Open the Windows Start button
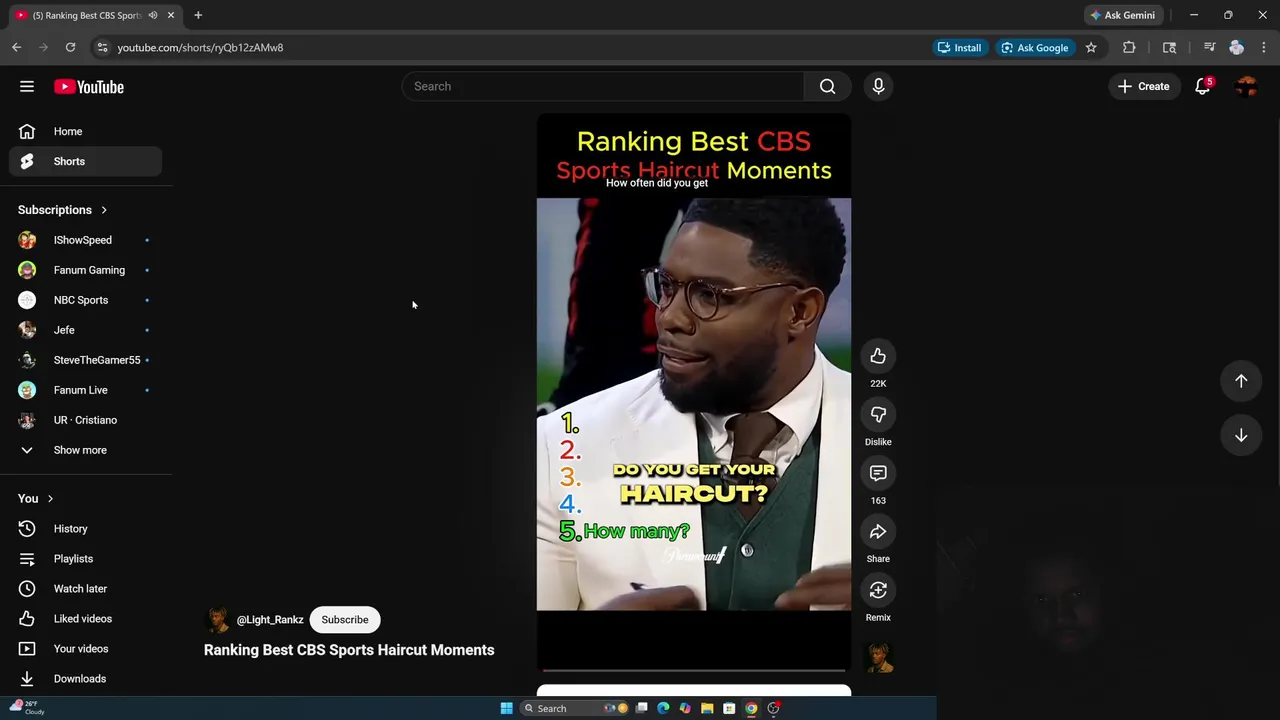Viewport: 1280px width, 720px height. point(506,708)
